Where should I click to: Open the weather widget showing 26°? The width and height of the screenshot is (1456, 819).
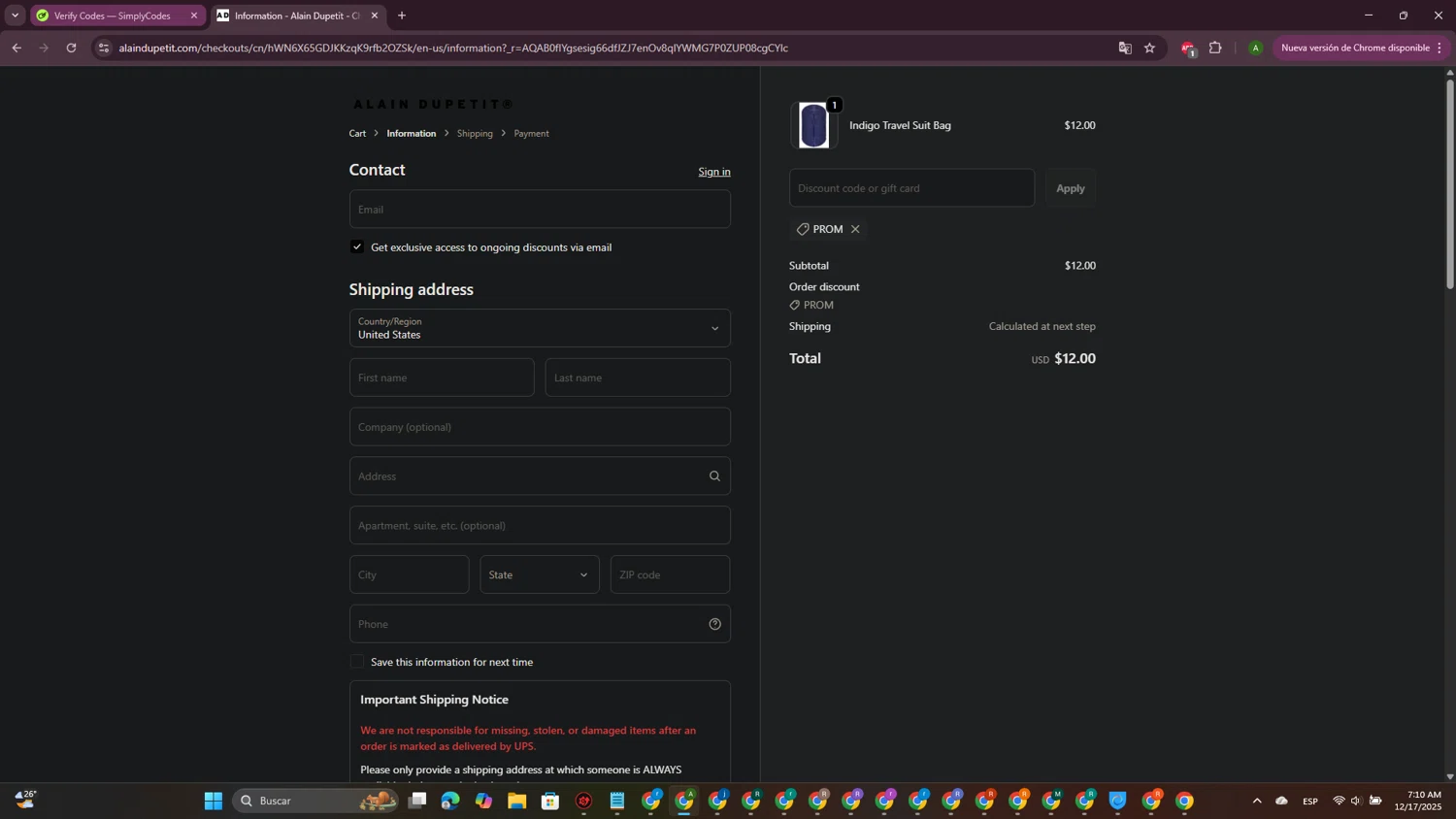(x=25, y=800)
